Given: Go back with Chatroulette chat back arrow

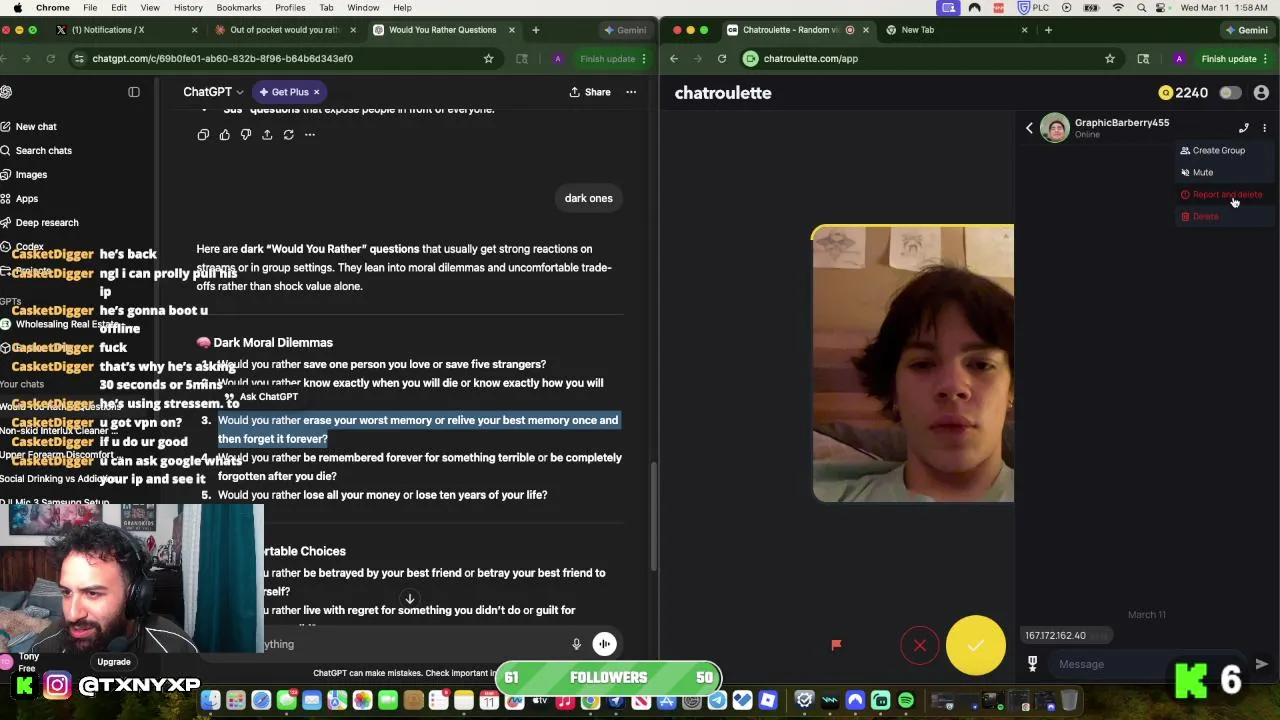Looking at the screenshot, I should (1029, 128).
